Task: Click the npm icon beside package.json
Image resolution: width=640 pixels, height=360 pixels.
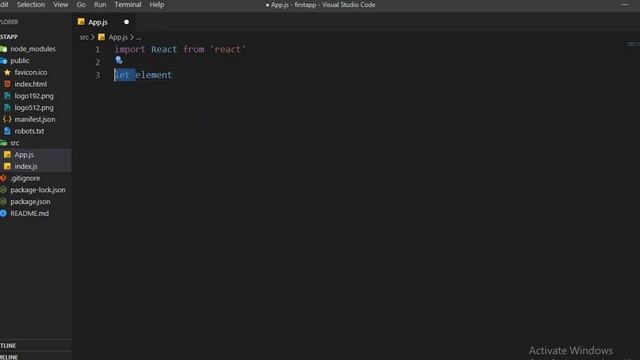Action: (x=3, y=202)
